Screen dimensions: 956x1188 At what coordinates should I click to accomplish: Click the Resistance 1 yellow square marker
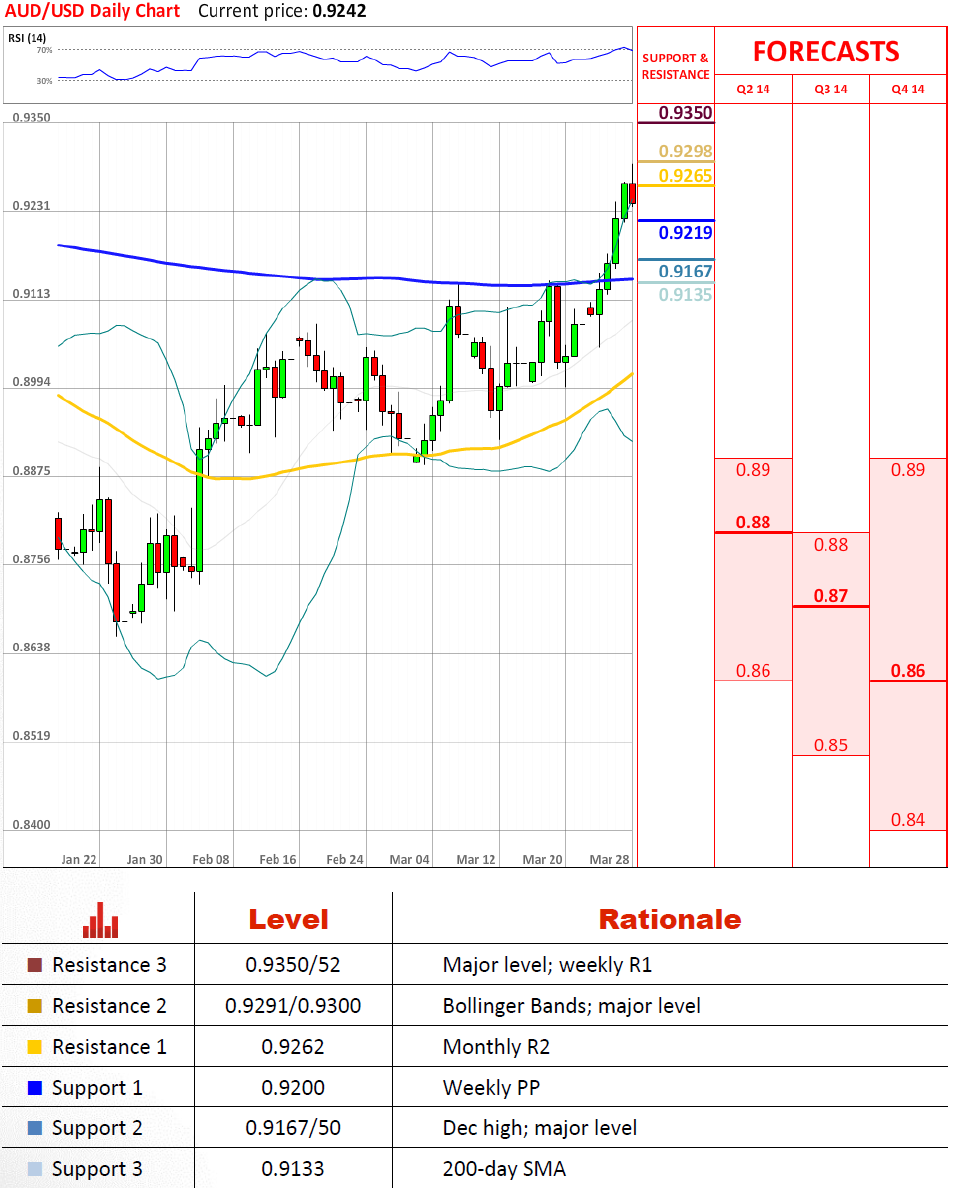point(35,1047)
